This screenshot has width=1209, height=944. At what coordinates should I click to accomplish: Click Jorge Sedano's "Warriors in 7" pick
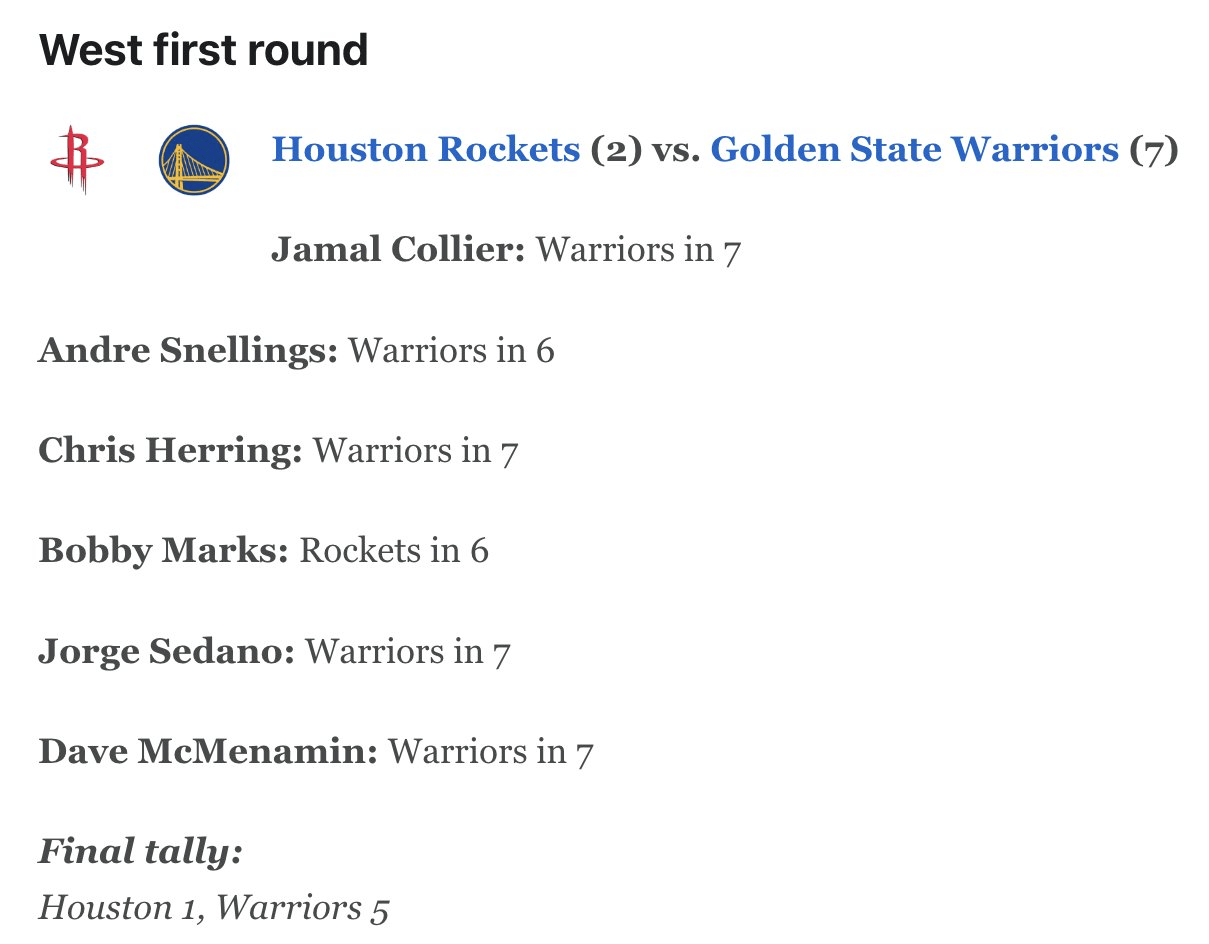pyautogui.click(x=408, y=652)
